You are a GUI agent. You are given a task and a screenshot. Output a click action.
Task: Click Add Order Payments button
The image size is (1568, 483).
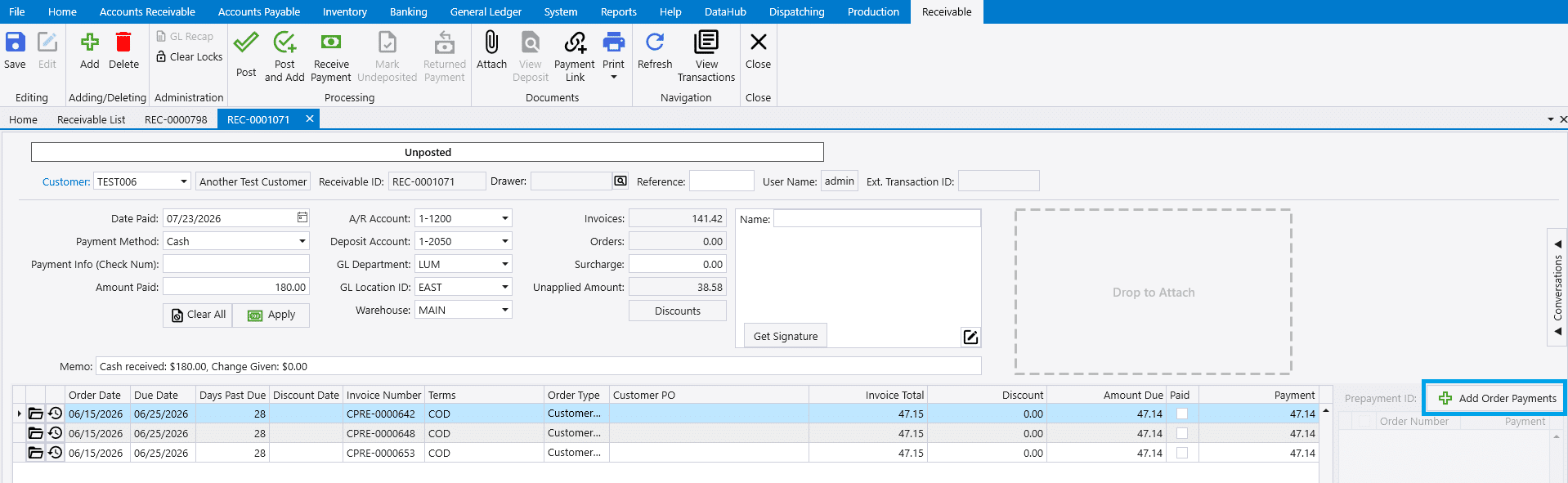tap(1496, 398)
